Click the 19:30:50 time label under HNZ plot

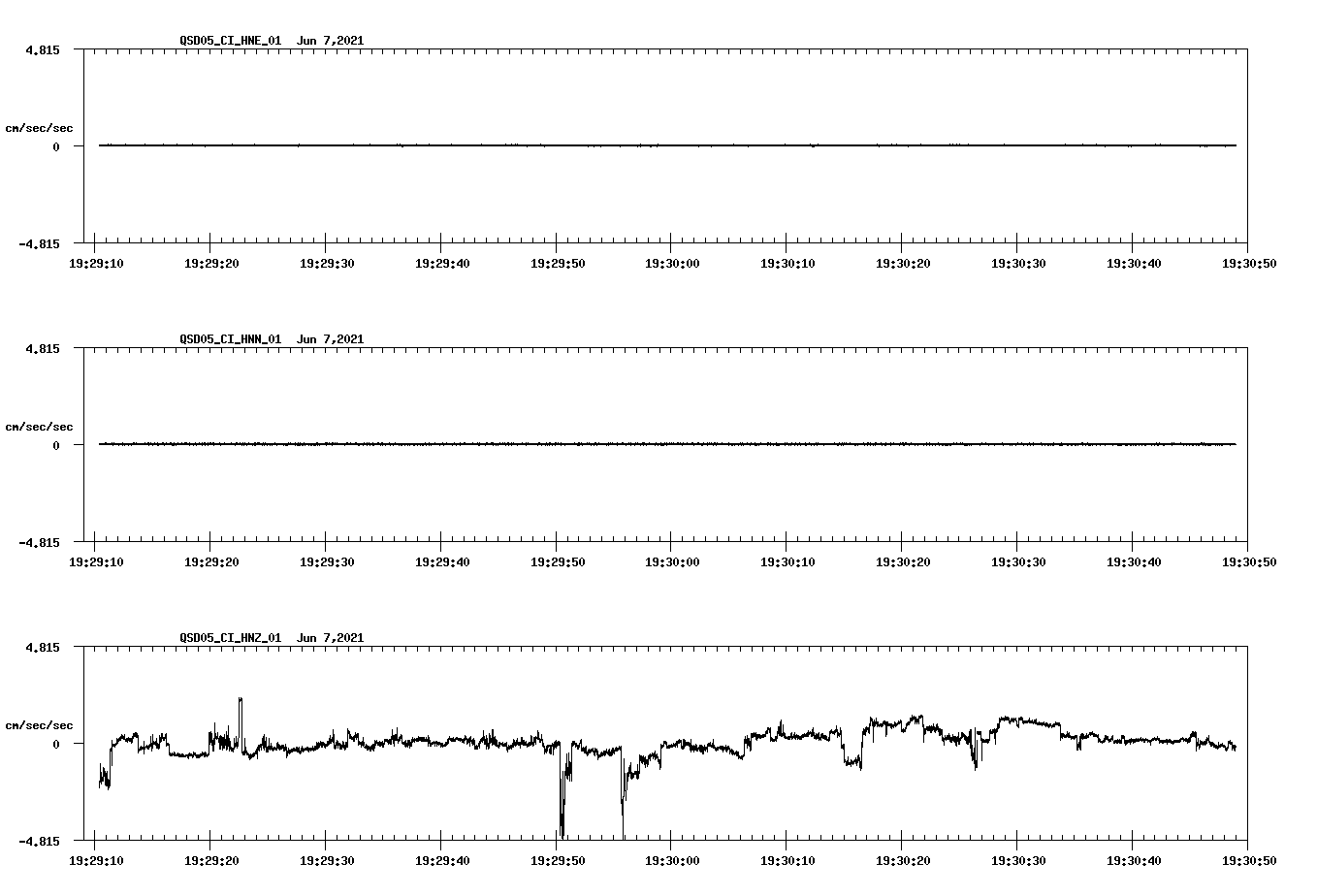point(1247,860)
